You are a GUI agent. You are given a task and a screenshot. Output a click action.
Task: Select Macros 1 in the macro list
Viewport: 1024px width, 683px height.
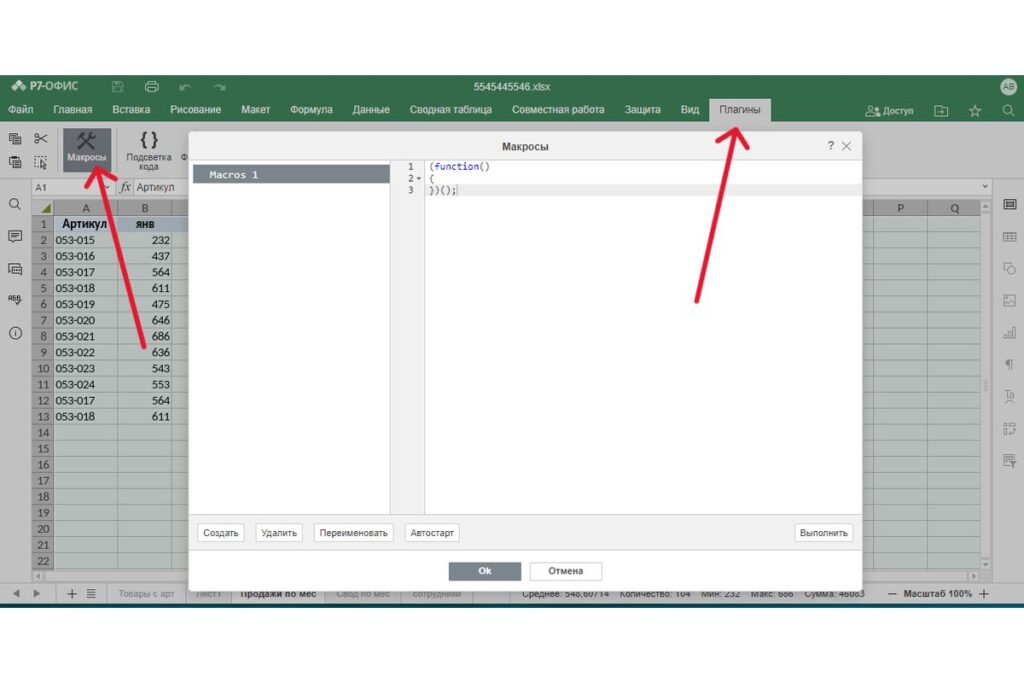290,175
